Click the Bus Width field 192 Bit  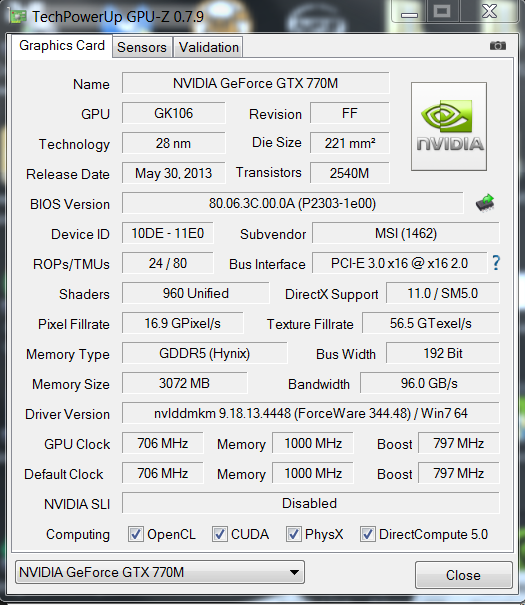pos(442,353)
